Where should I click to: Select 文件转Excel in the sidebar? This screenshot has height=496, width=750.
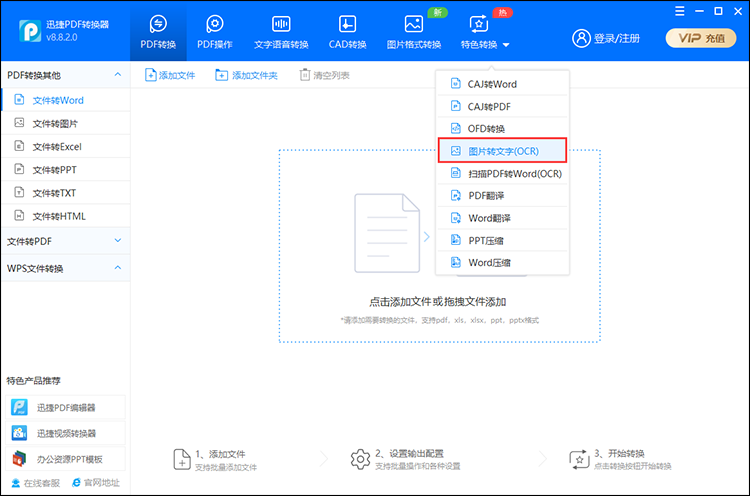point(65,146)
